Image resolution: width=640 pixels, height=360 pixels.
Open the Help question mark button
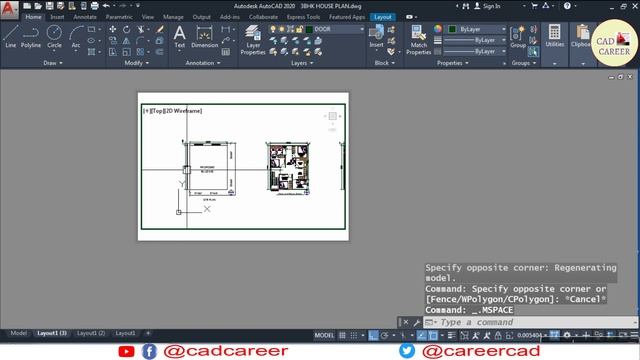coord(567,6)
